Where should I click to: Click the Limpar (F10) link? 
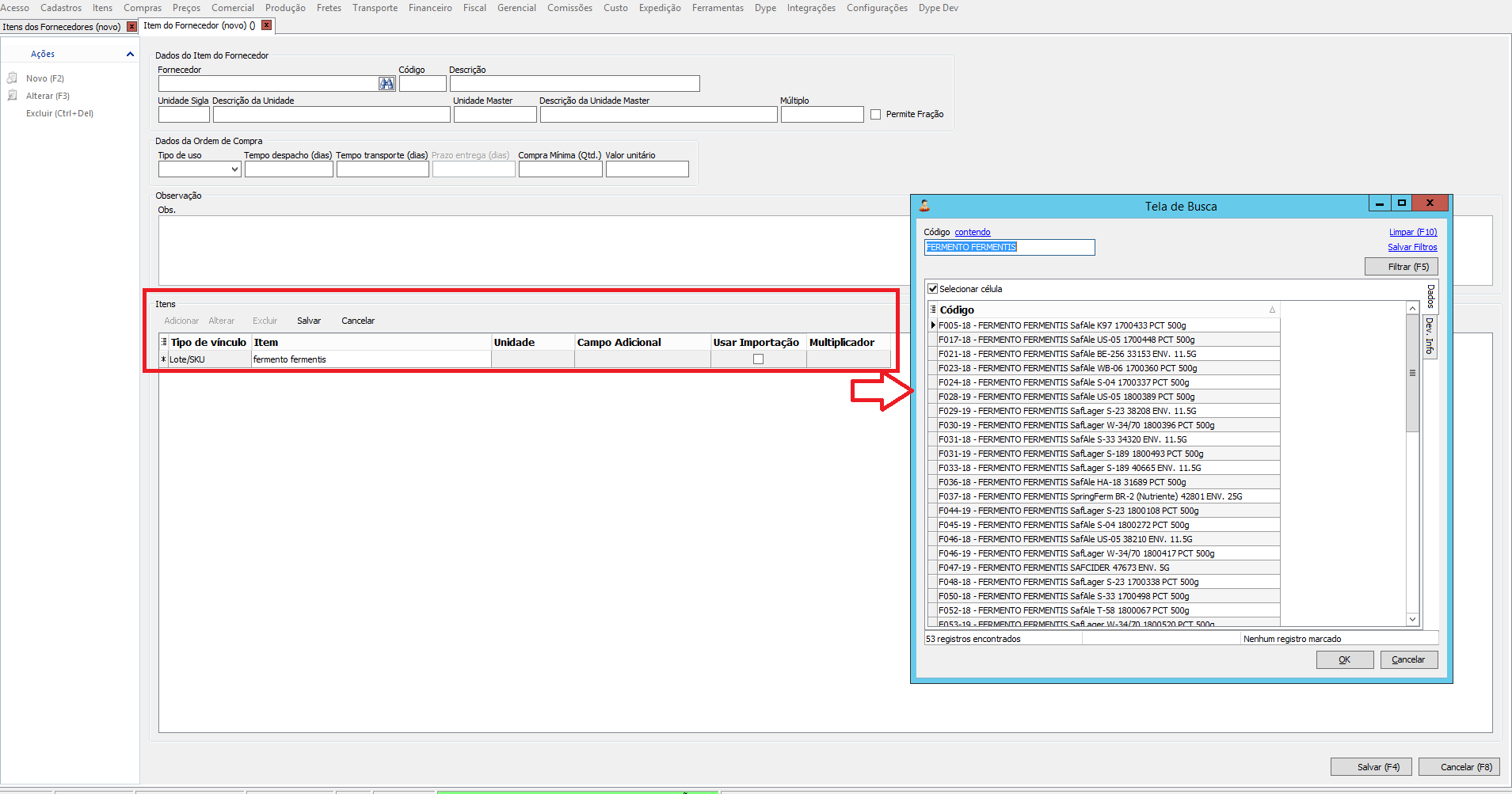[1413, 232]
